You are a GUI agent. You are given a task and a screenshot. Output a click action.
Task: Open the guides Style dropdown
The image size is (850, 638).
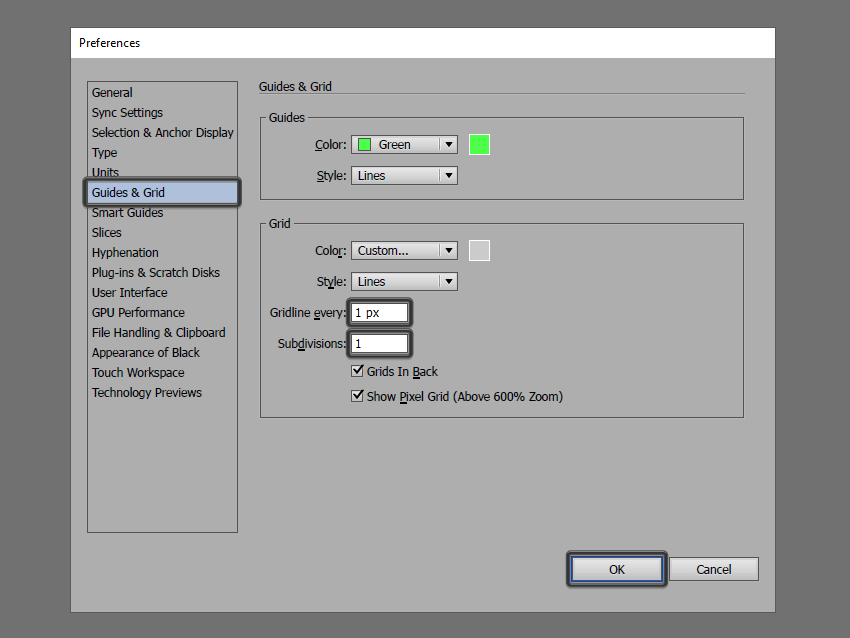click(404, 175)
